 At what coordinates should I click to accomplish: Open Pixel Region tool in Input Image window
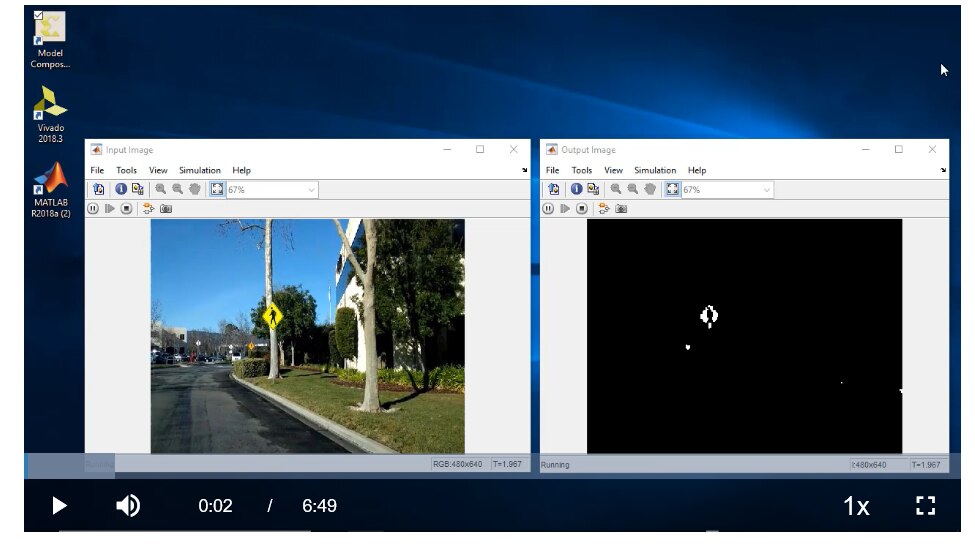coord(137,189)
